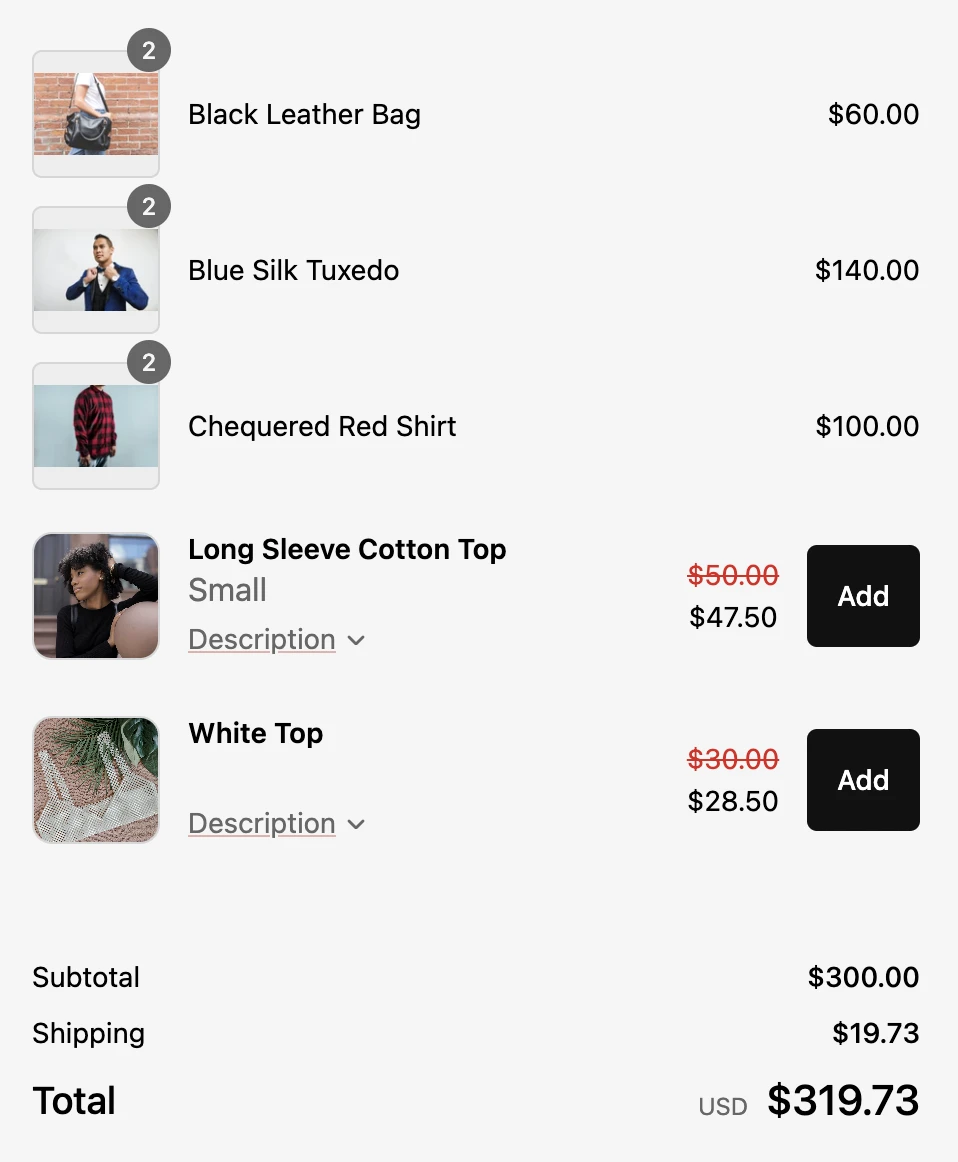Add Long Sleeve Cotton Top to order
This screenshot has width=958, height=1162.
point(863,596)
